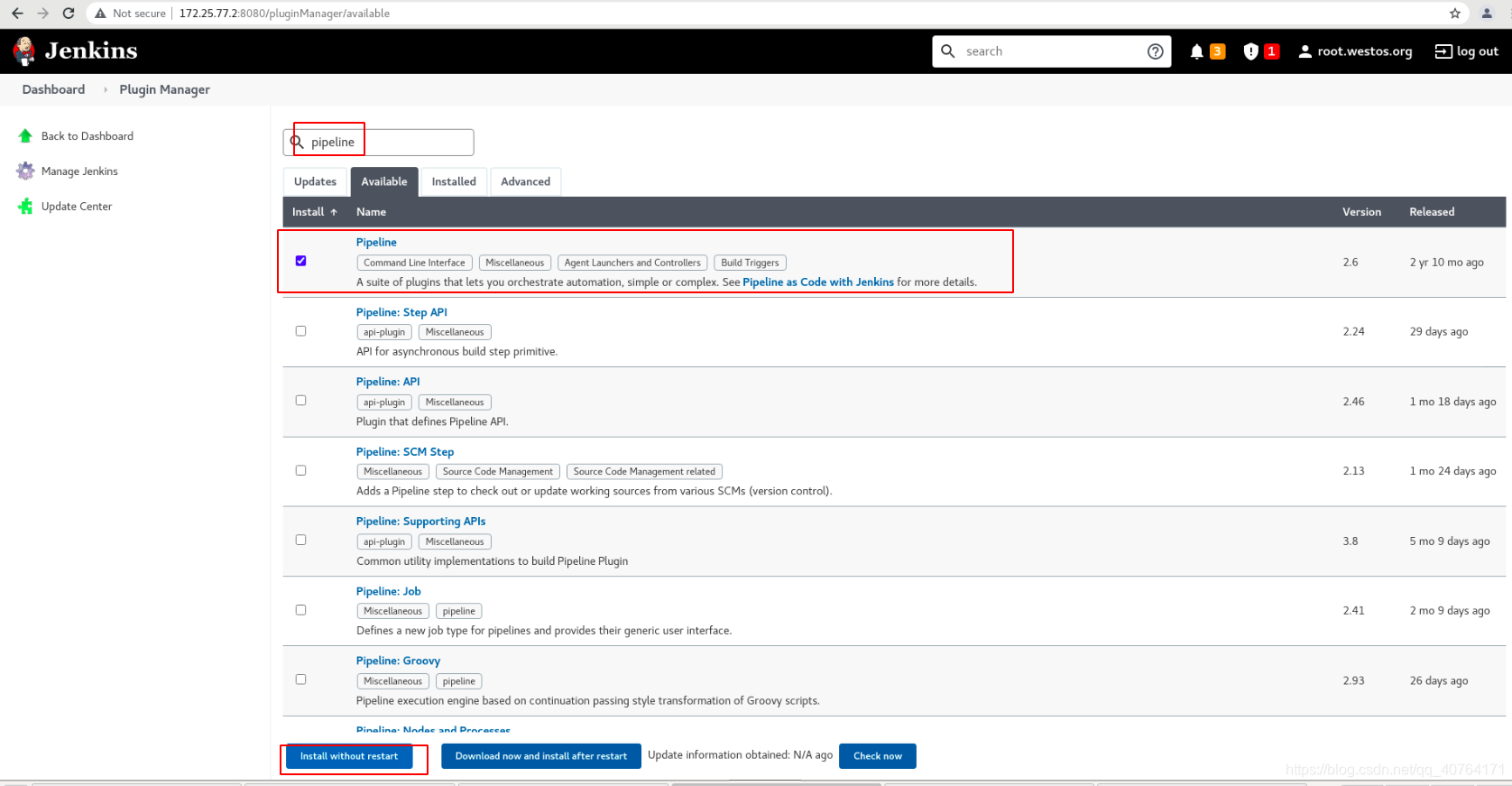
Task: Click the Update Center sidebar link
Action: 77,207
